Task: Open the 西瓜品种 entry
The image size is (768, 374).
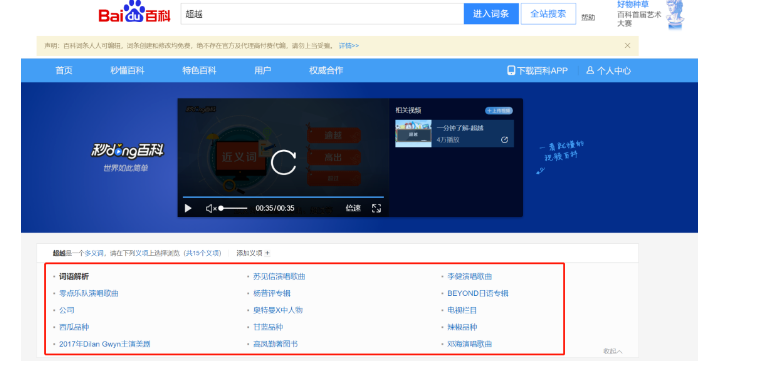Action: click(x=74, y=327)
